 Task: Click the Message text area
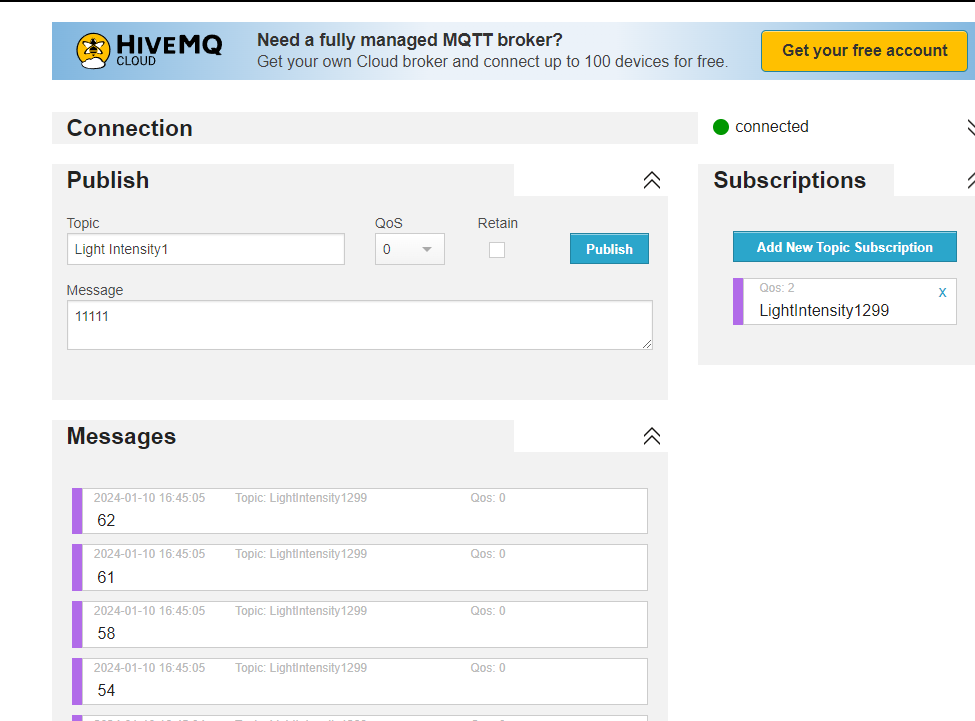359,325
